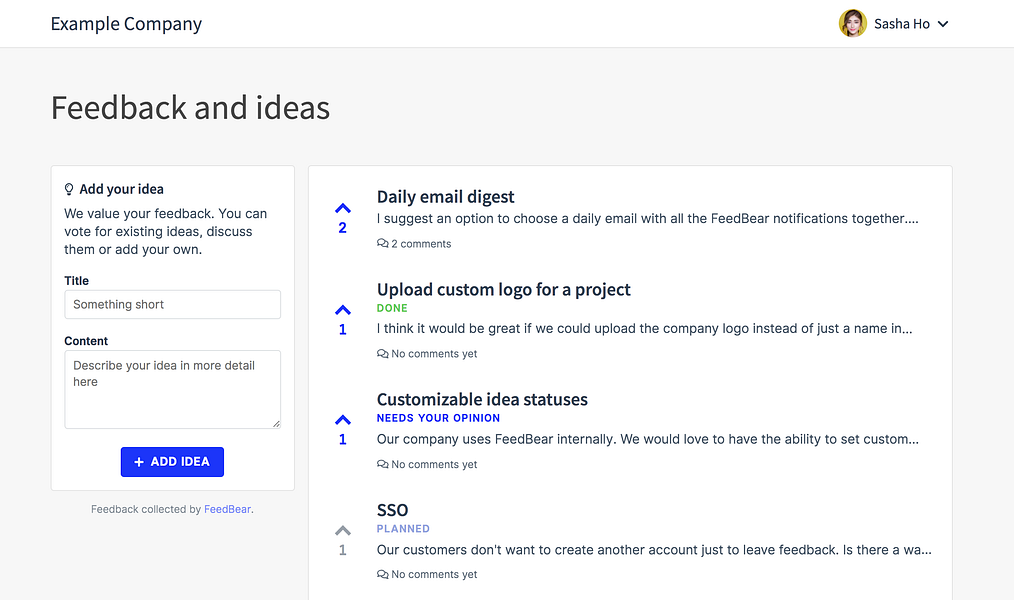Open the Customizable idea statuses title
Image resolution: width=1014 pixels, height=600 pixels.
click(x=482, y=400)
